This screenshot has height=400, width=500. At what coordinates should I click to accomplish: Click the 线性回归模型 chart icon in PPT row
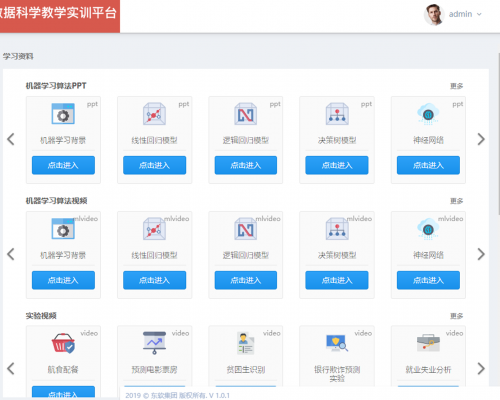coord(154,114)
